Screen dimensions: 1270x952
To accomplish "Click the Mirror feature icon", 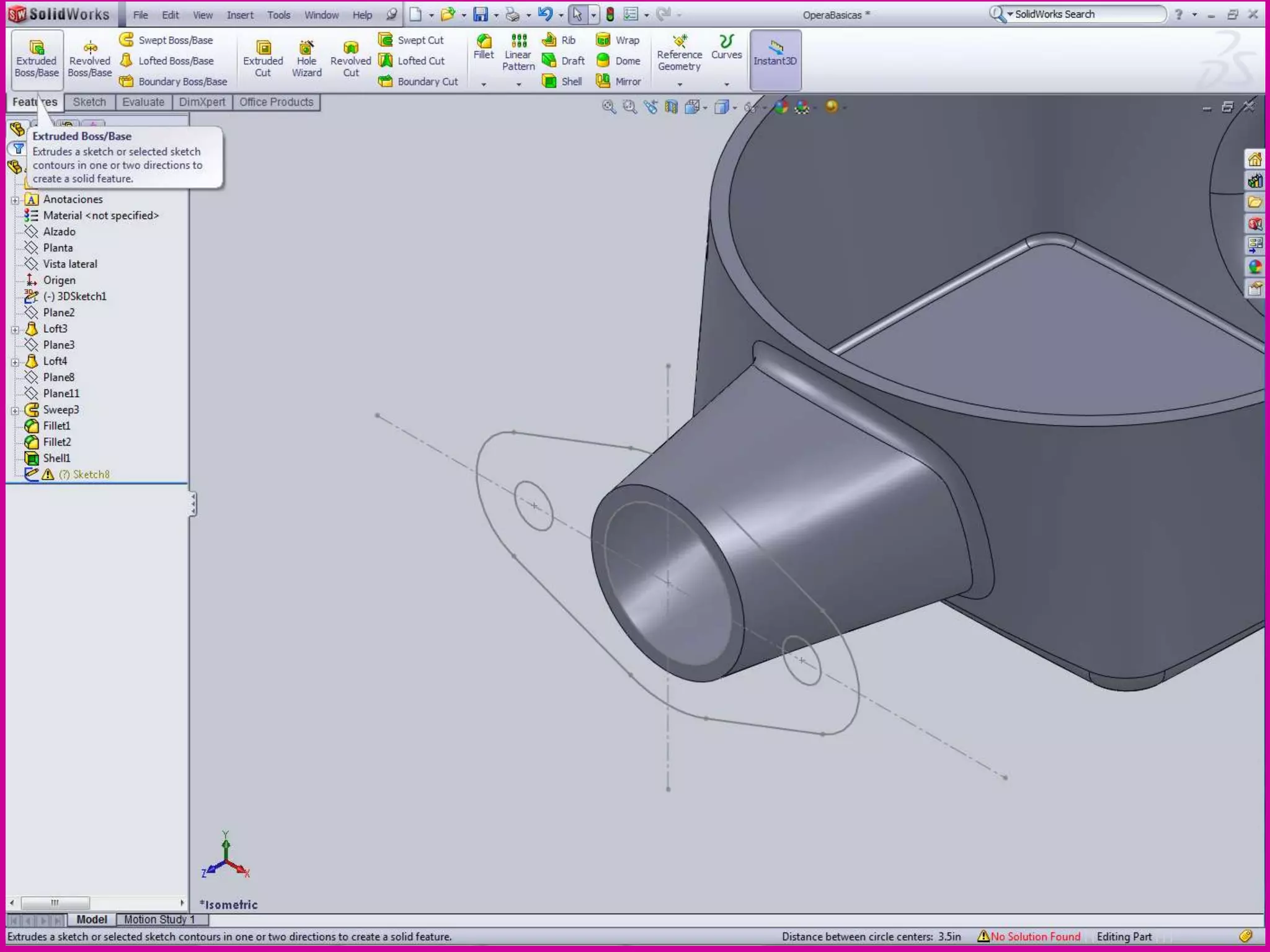I will point(603,81).
